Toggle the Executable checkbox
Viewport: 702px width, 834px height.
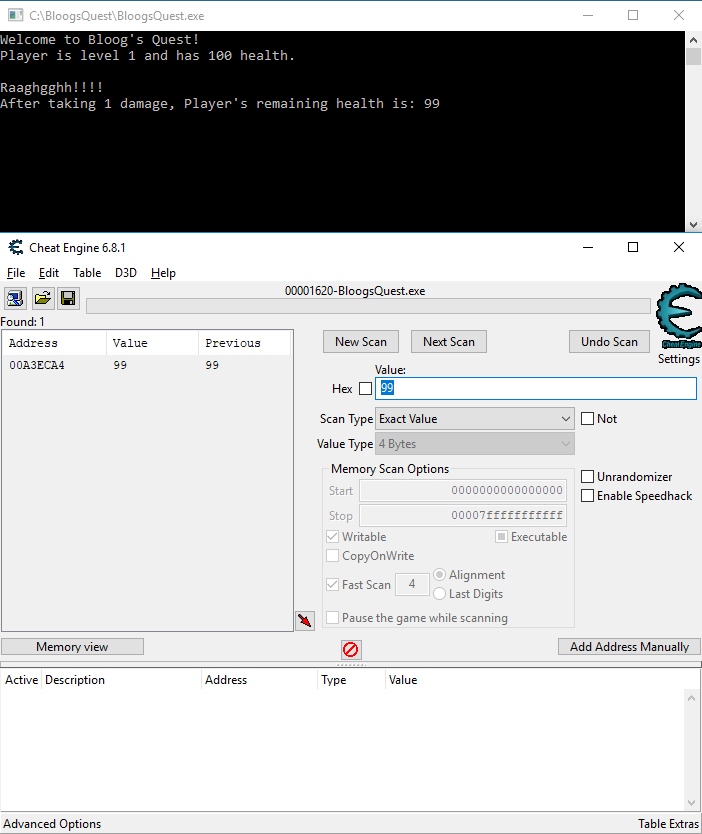(501, 537)
